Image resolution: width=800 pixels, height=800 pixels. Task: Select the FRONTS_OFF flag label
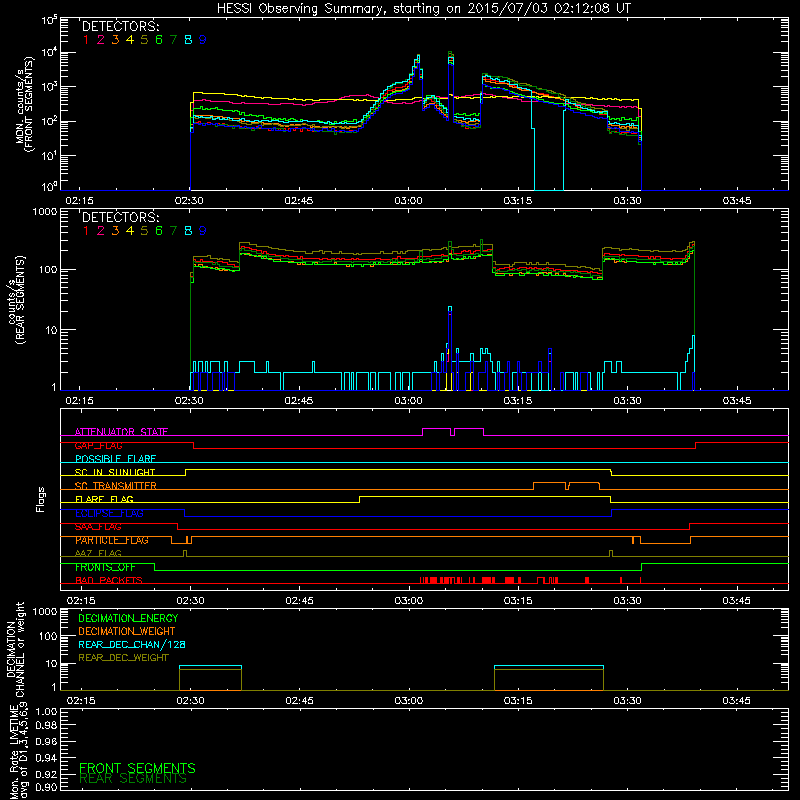point(105,567)
